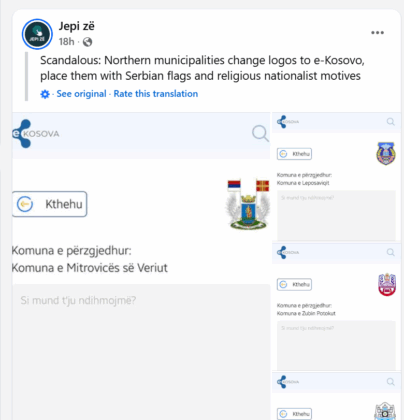Screen dimensions: 404x420
Task: Click the Zubin Potok municipality emblem
Action: [387, 285]
